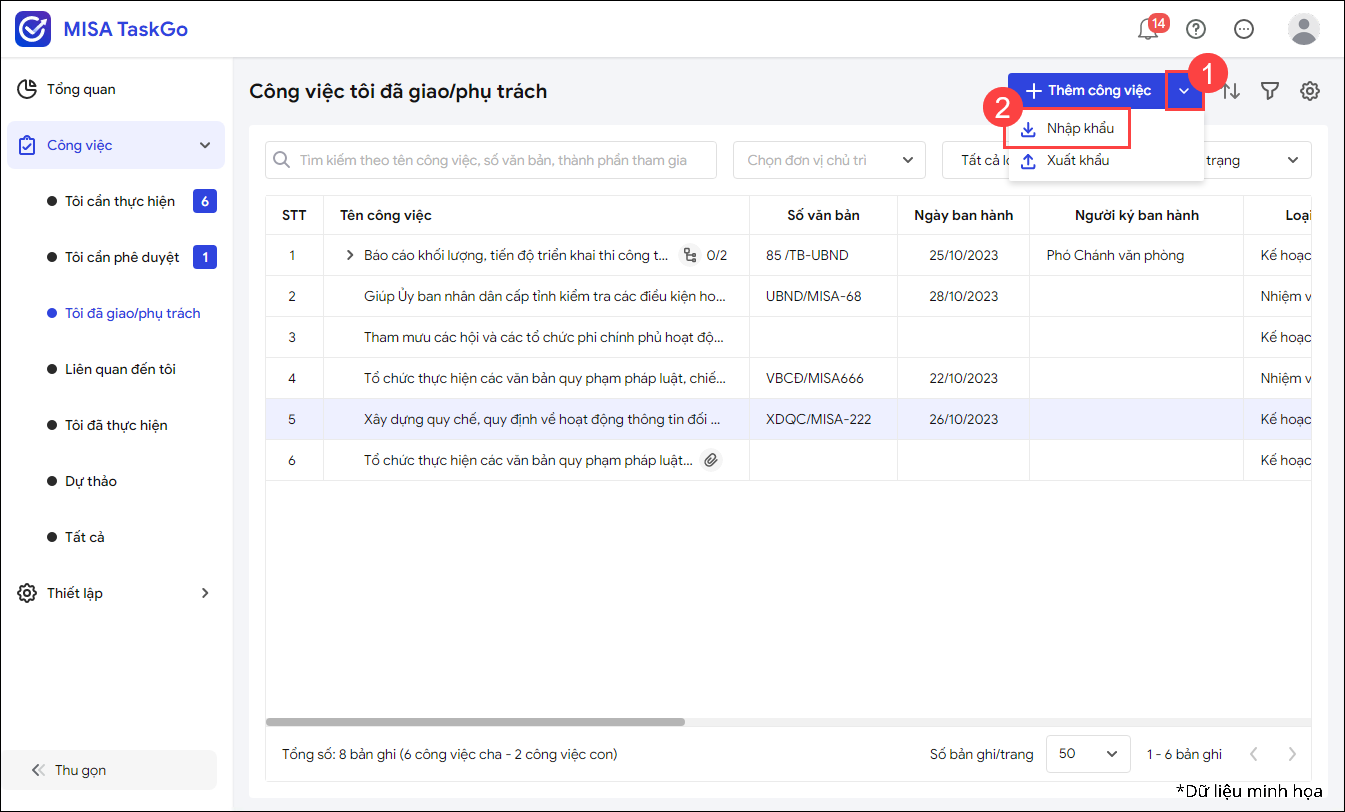Toggle the dropdown arrow beside Thêm công việc
Image resolution: width=1345 pixels, height=812 pixels.
(1184, 91)
